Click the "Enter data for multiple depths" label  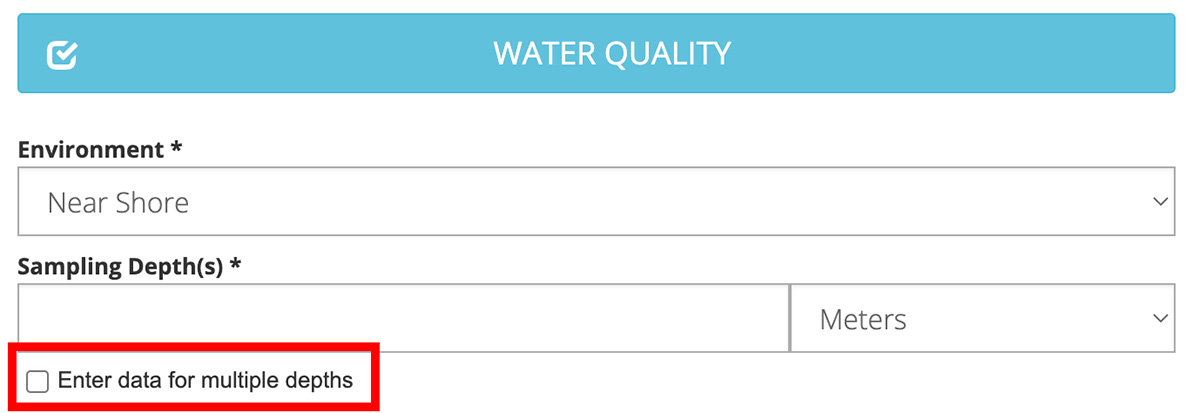tap(205, 380)
